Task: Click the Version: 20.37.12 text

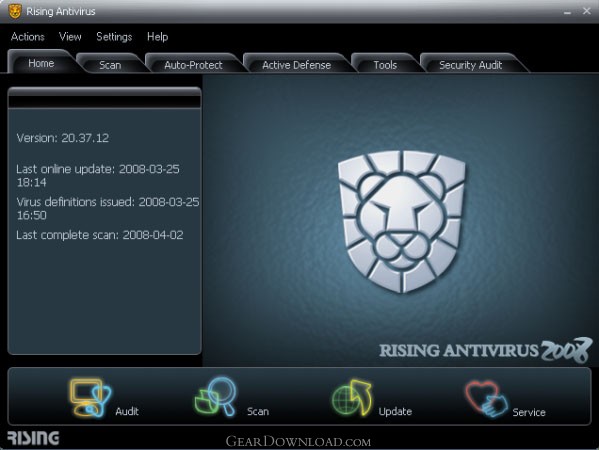Action: [x=63, y=138]
